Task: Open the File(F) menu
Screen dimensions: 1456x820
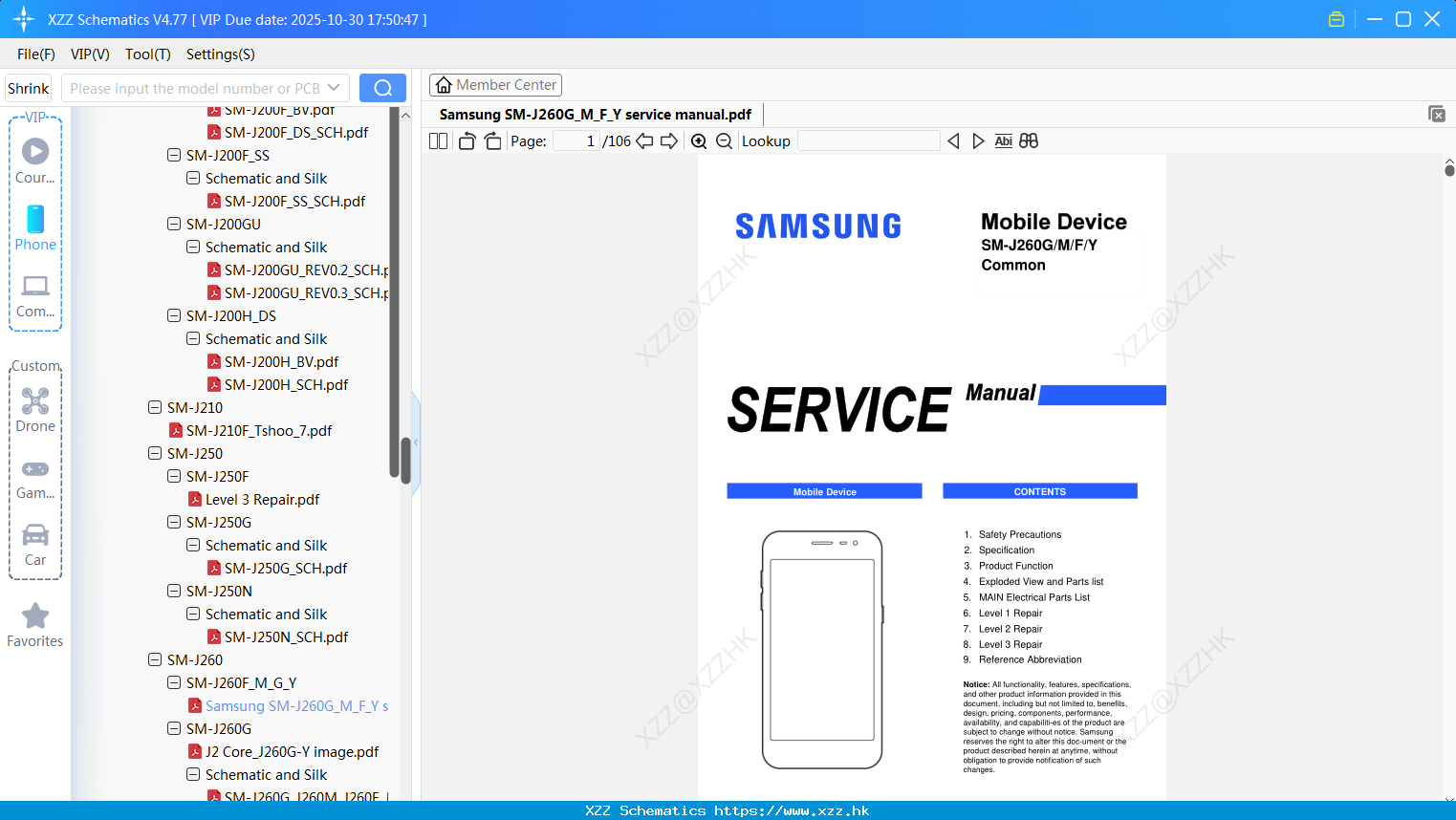Action: [36, 54]
